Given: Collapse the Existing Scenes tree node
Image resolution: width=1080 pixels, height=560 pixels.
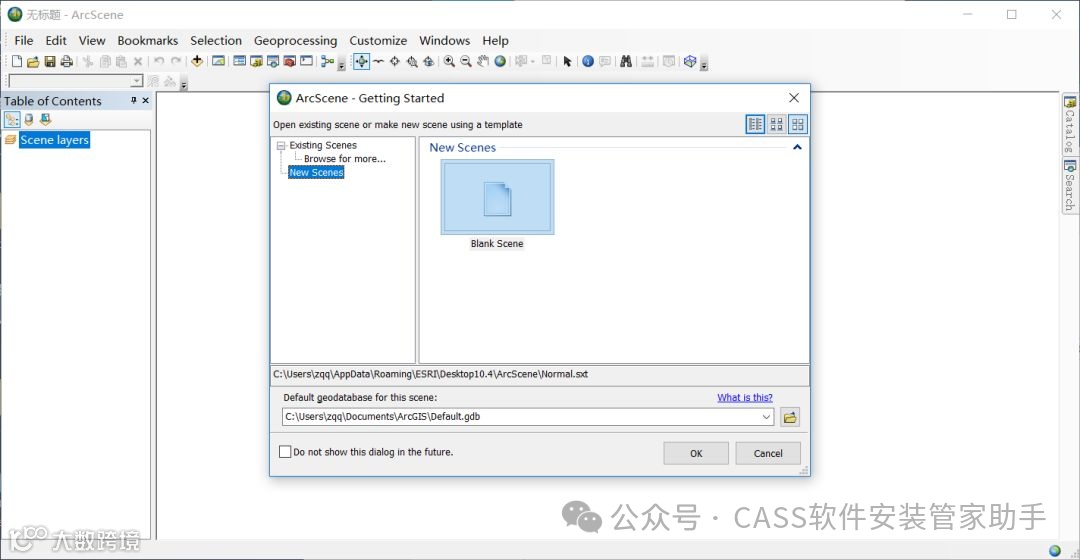Looking at the screenshot, I should point(281,145).
